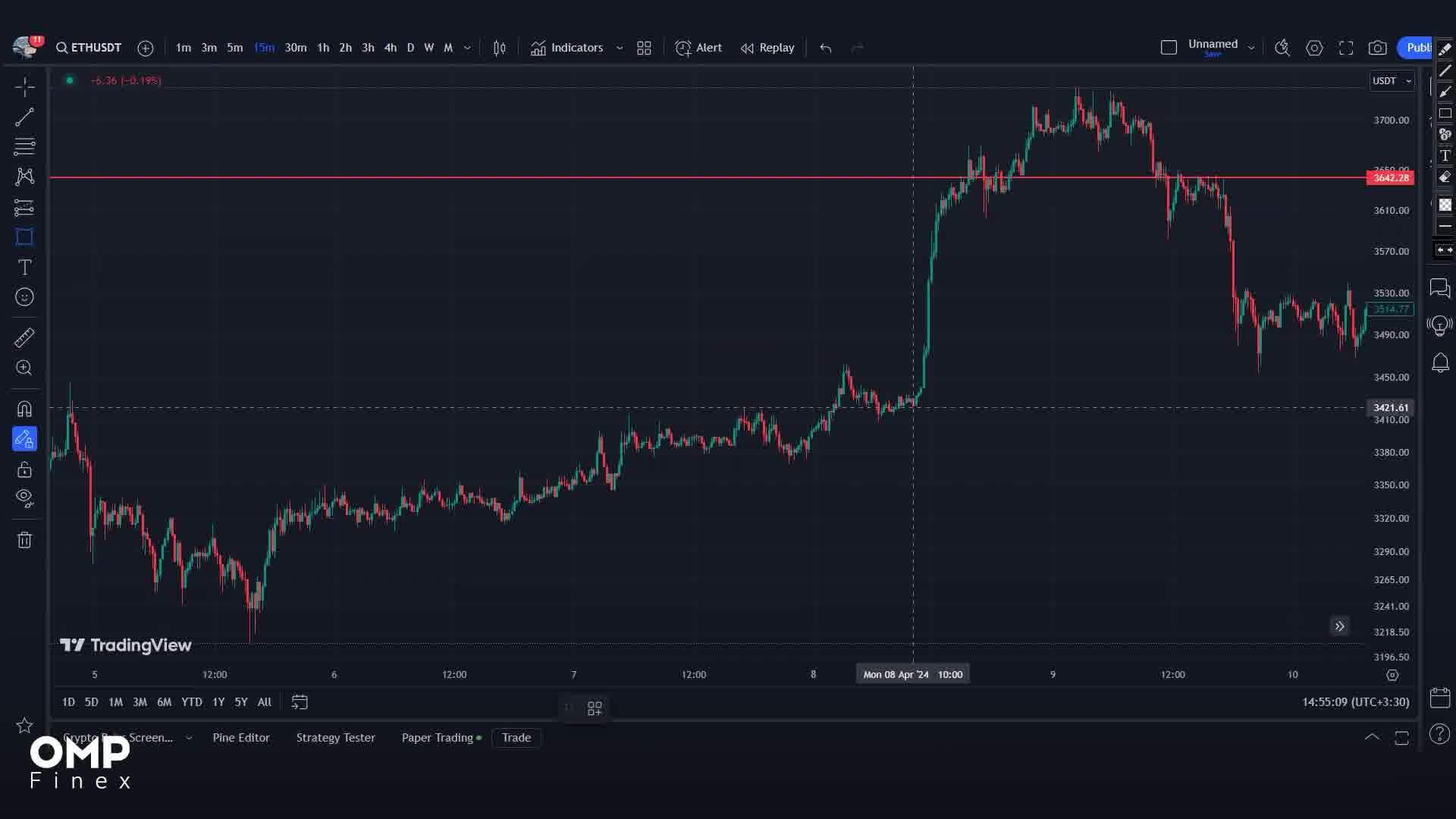Take a snapshot with the camera icon
Screen dimensions: 1456x819
(1379, 48)
